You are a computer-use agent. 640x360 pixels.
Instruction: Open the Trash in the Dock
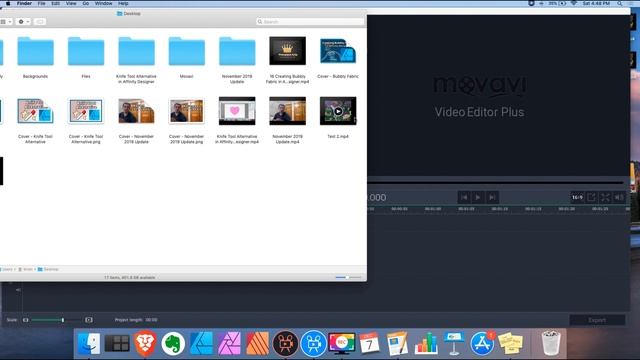point(551,343)
